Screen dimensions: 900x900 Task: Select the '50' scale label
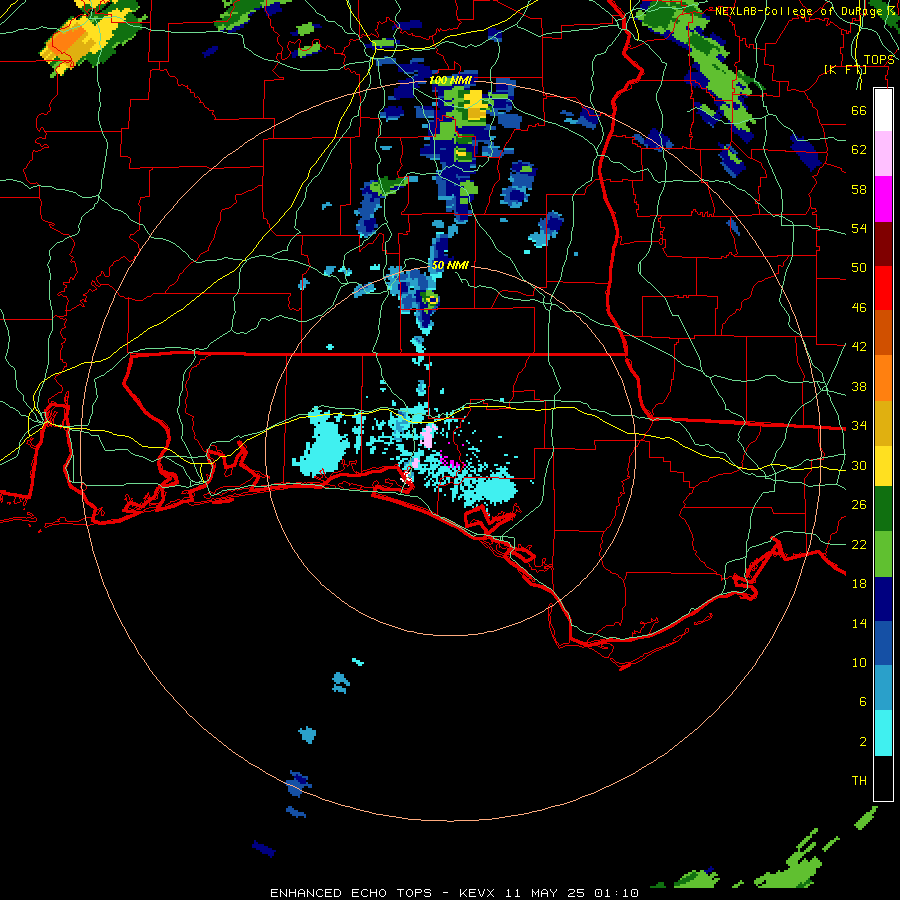pyautogui.click(x=859, y=267)
